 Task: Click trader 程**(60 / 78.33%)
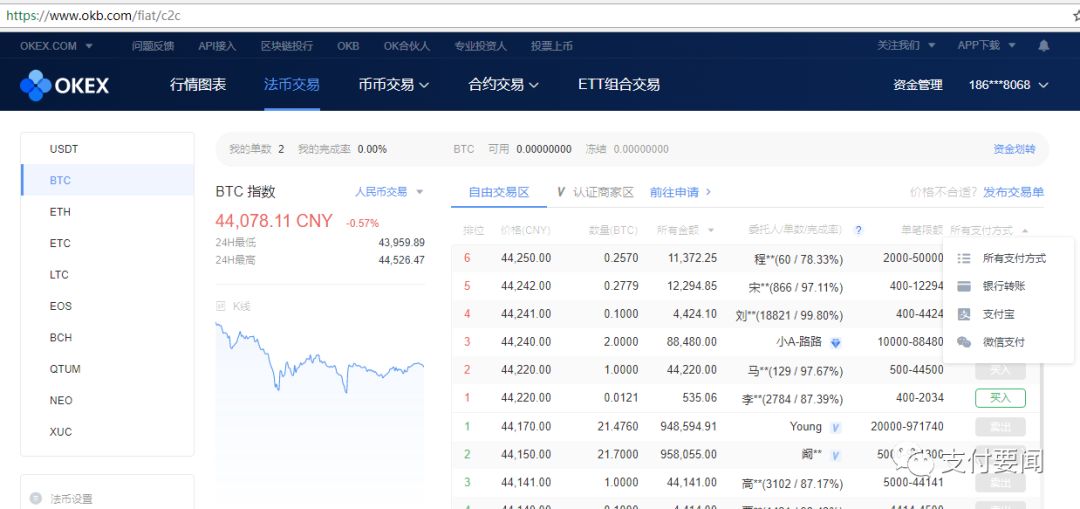(799, 259)
